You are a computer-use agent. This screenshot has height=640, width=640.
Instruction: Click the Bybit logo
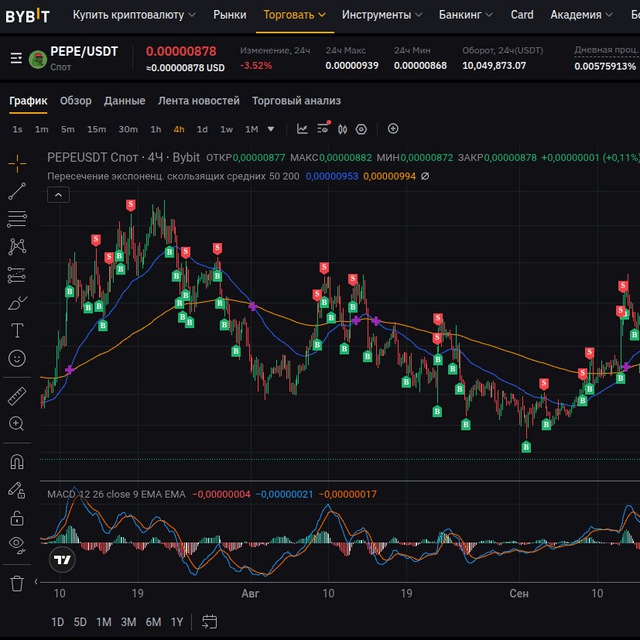[27, 16]
